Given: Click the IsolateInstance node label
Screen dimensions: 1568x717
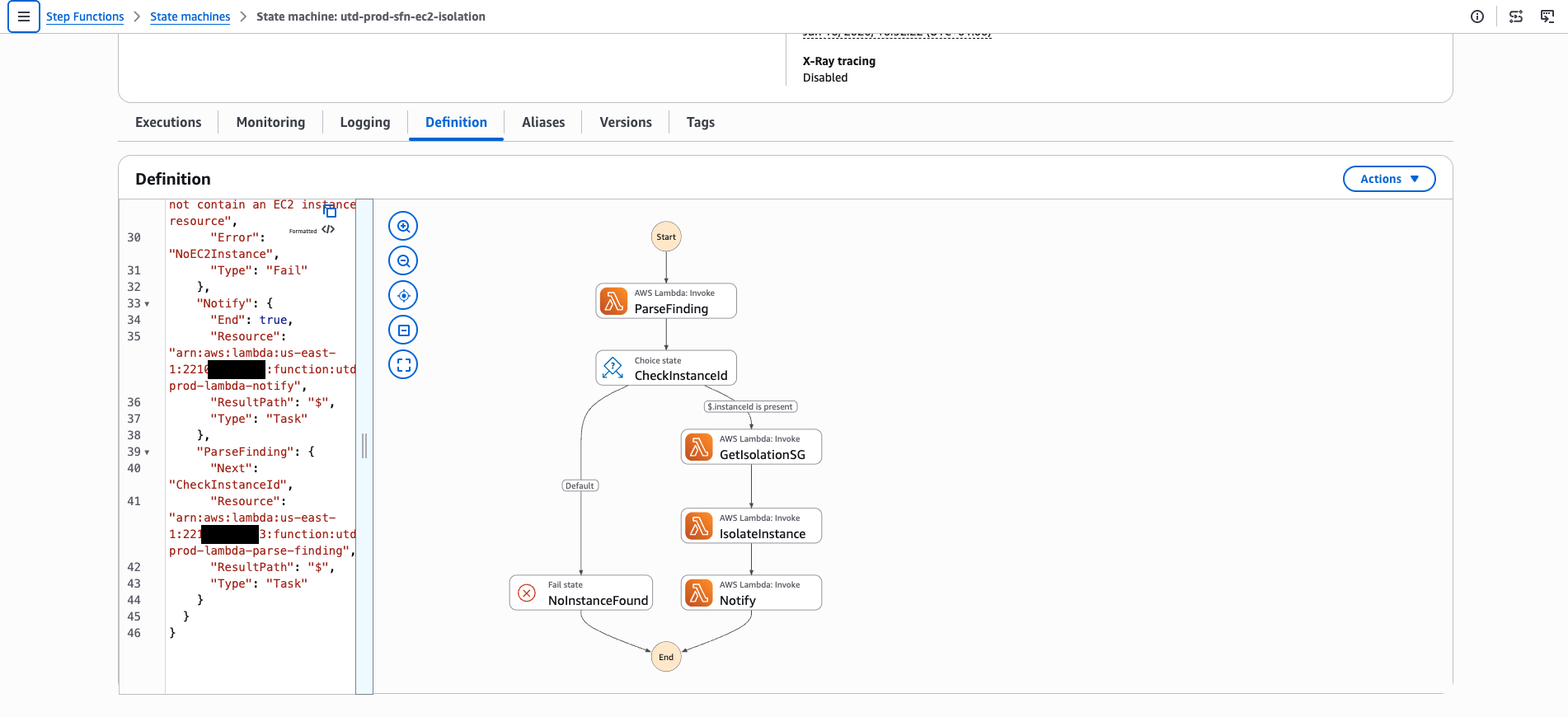Looking at the screenshot, I should pos(763,533).
